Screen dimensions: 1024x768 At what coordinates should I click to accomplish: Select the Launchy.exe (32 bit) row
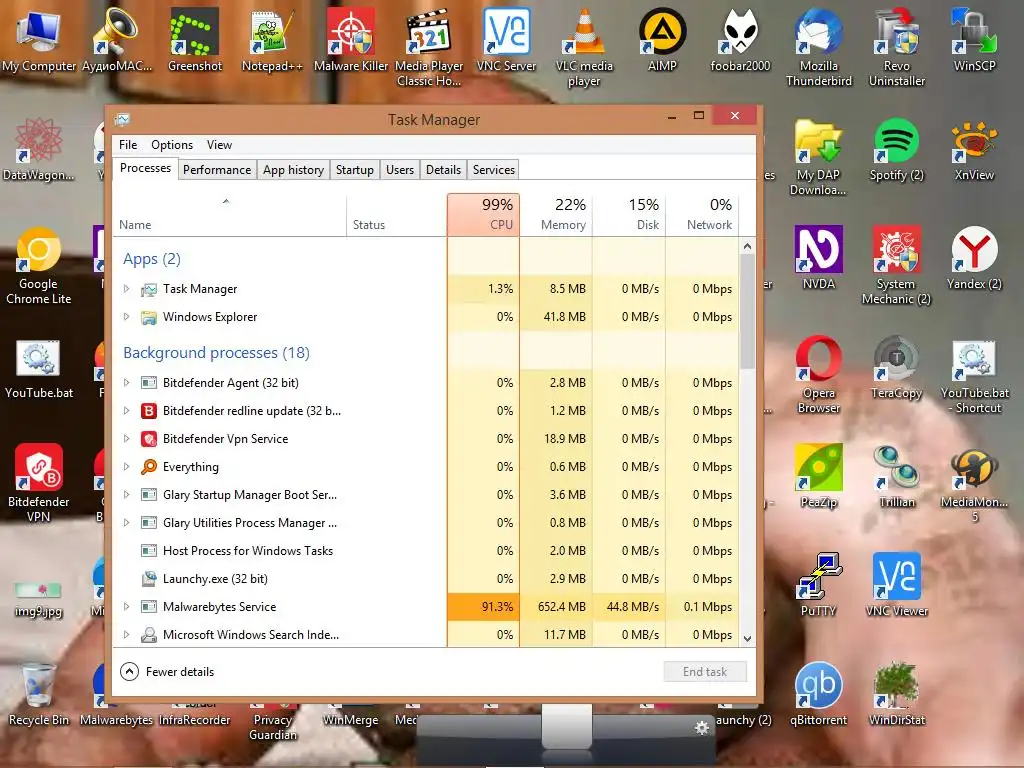(426, 579)
